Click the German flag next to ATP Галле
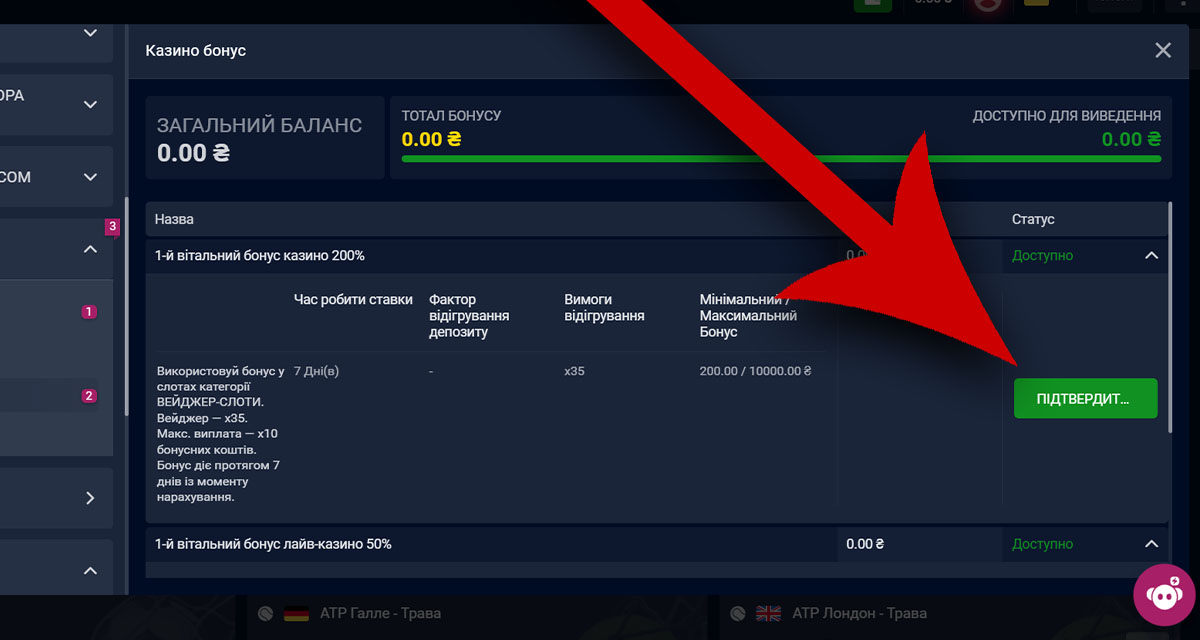Viewport: 1200px width, 640px height. tap(296, 613)
